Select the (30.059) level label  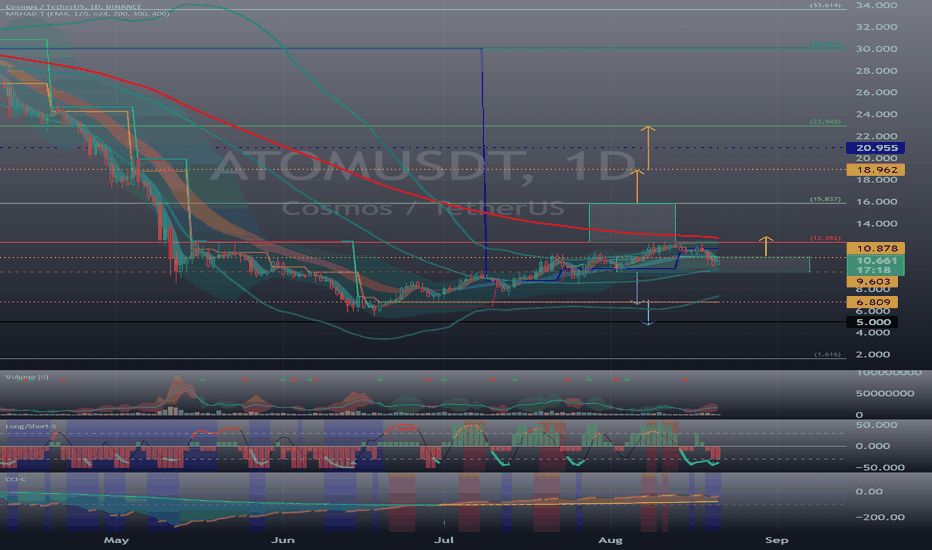point(825,44)
